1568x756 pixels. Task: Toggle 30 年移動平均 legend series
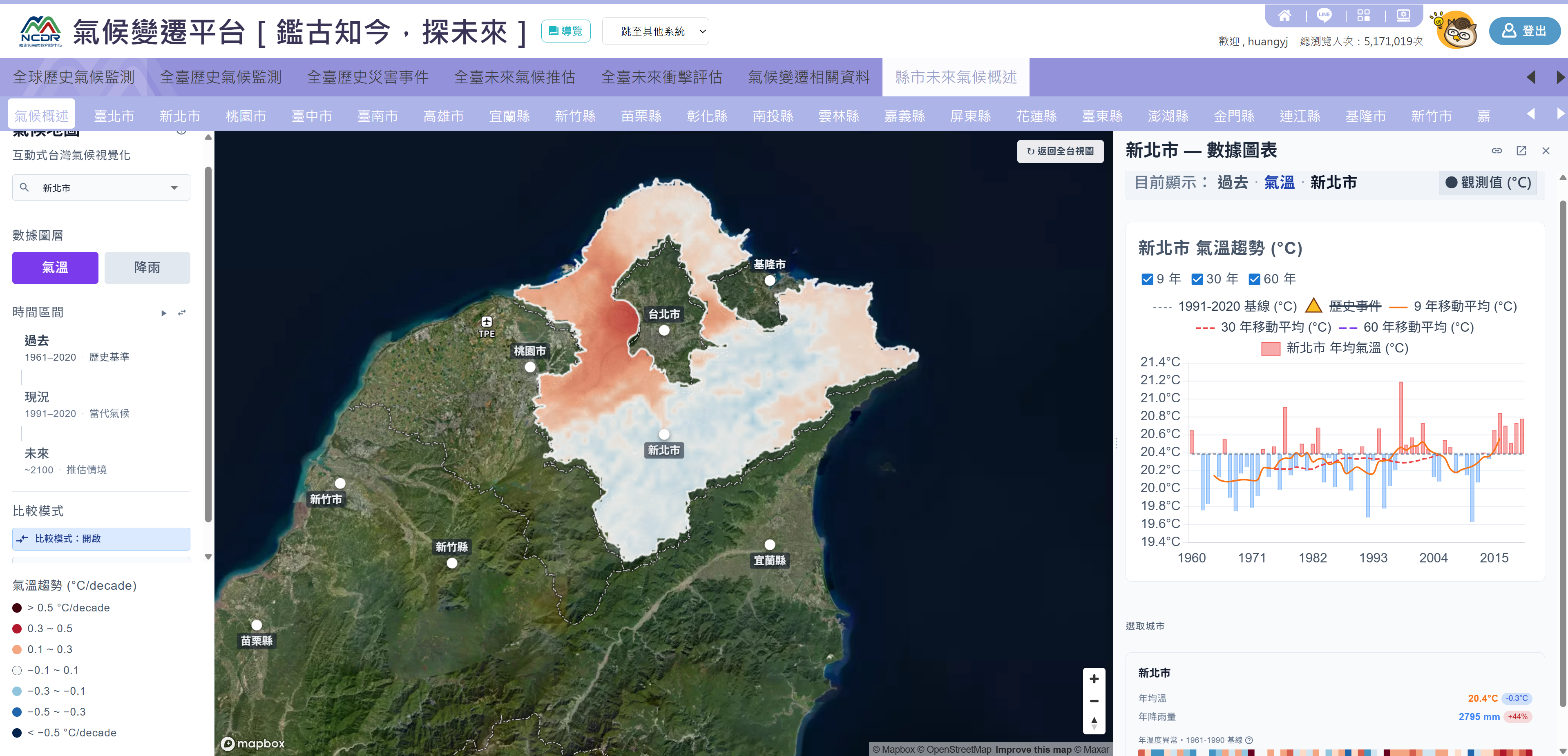click(x=1264, y=328)
